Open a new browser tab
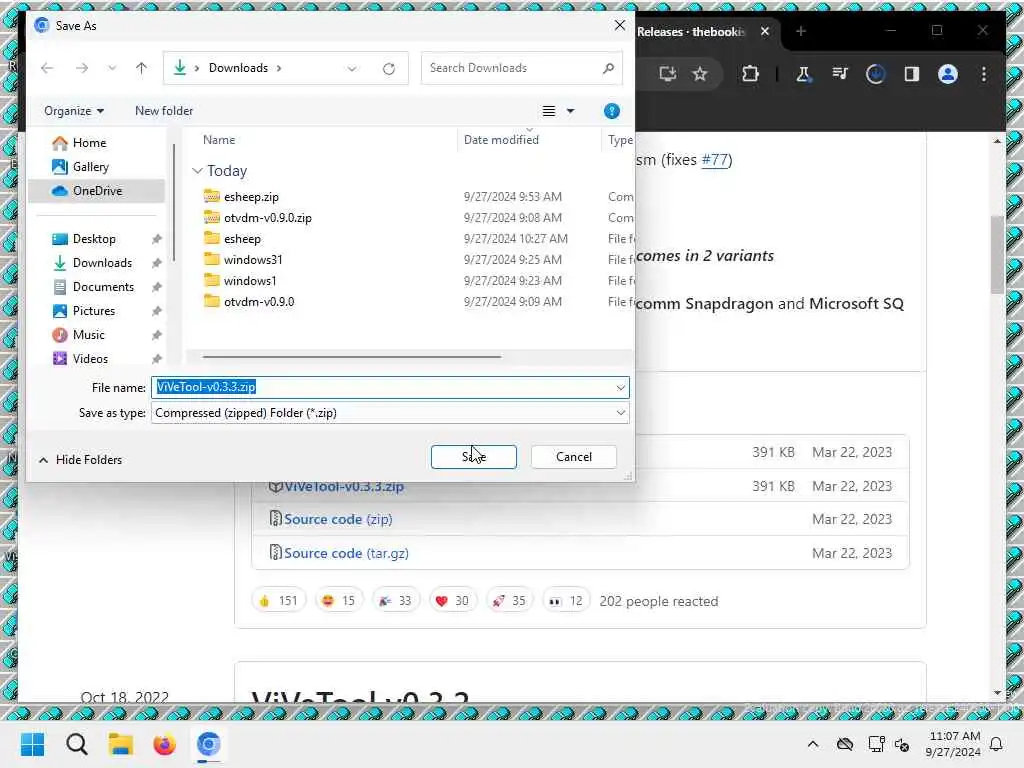The width and height of the screenshot is (1024, 768). pos(801,31)
